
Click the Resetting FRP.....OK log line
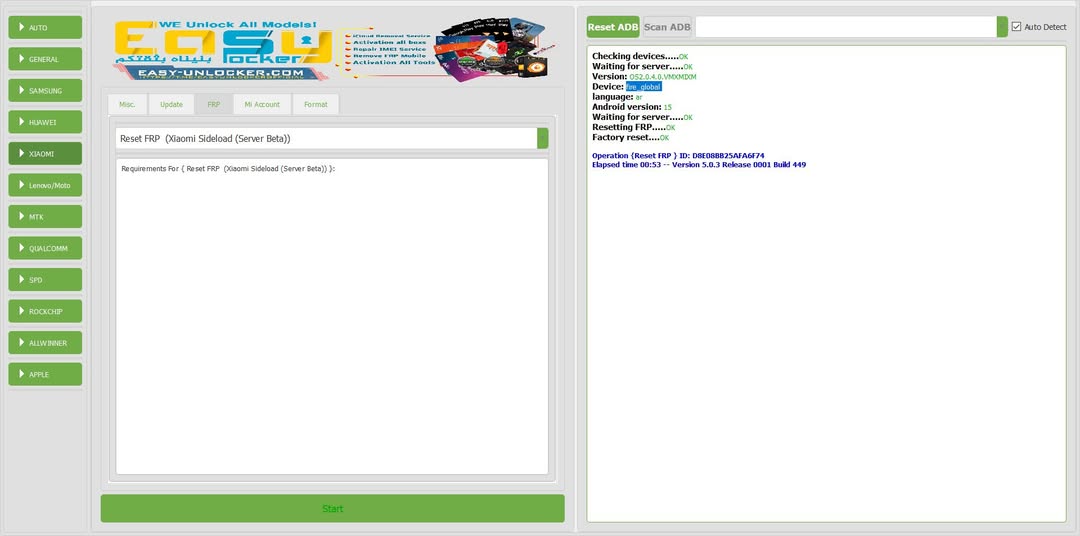(634, 127)
